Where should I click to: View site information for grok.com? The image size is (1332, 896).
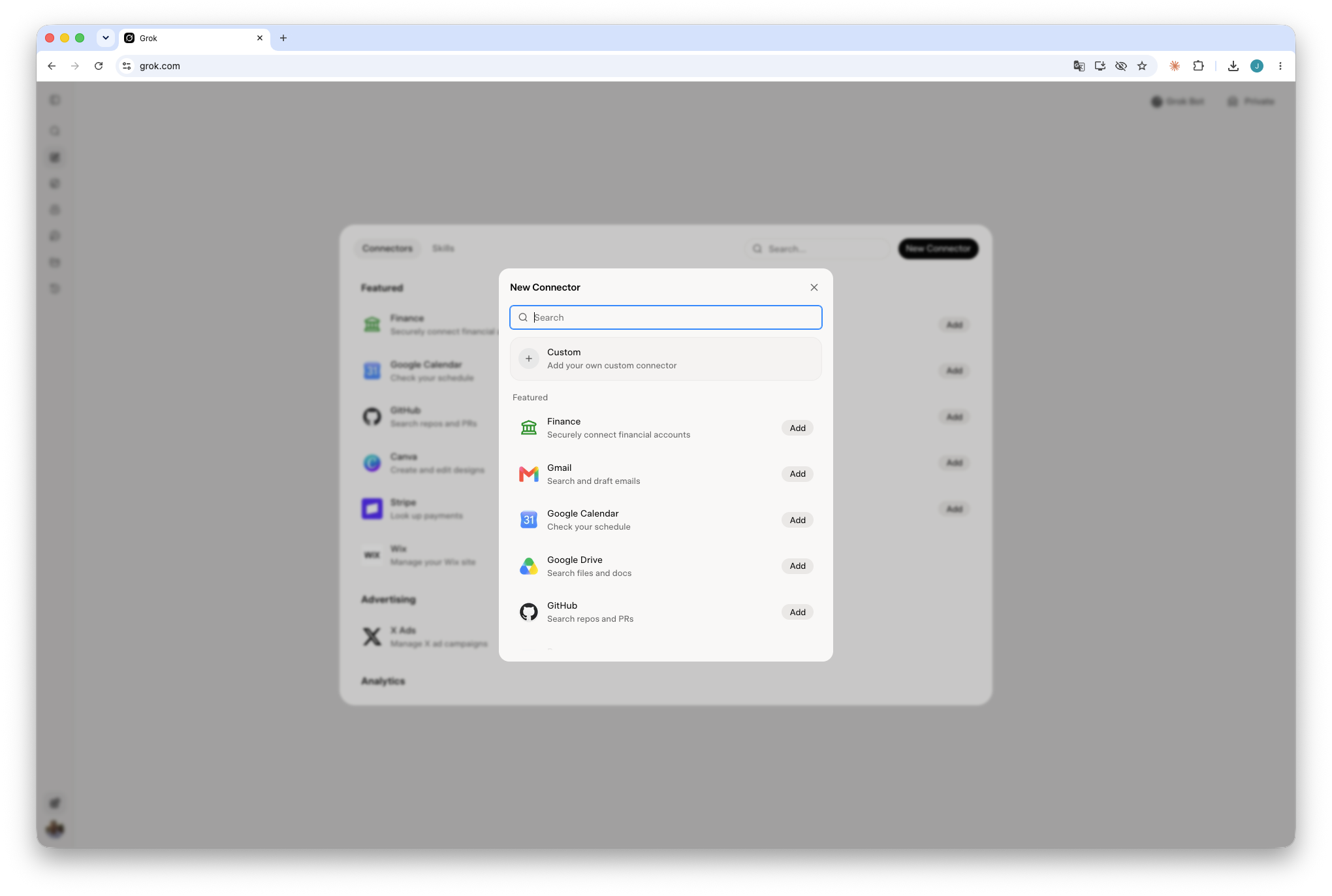(x=127, y=66)
